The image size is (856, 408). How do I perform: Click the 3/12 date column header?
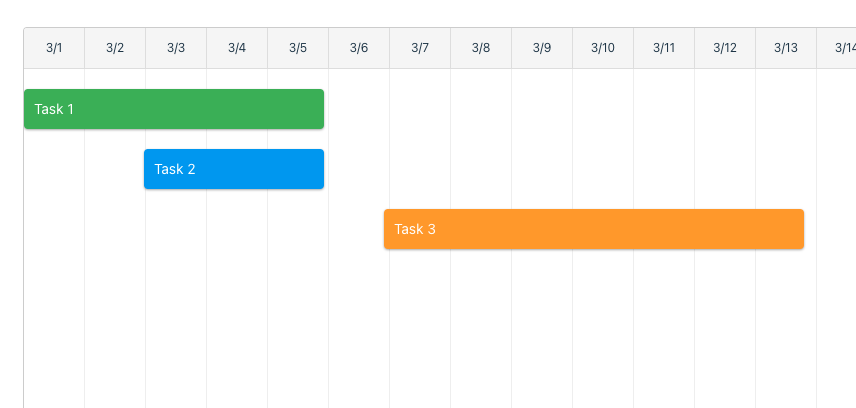[x=725, y=48]
